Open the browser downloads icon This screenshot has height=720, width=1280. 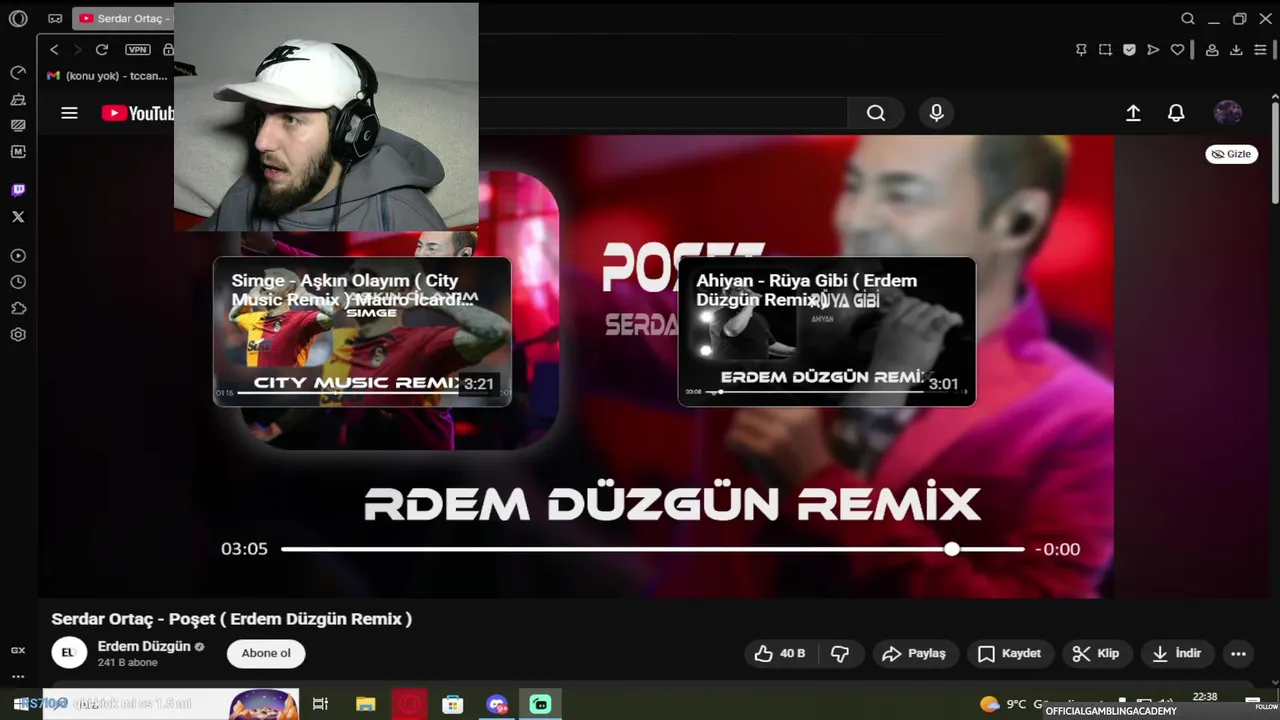(x=1236, y=50)
